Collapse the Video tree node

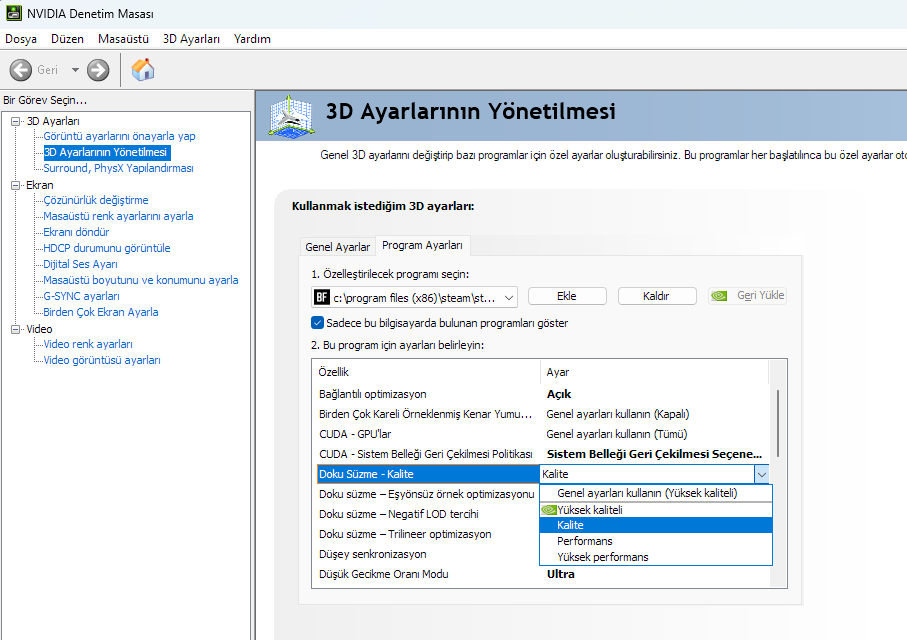(16, 329)
